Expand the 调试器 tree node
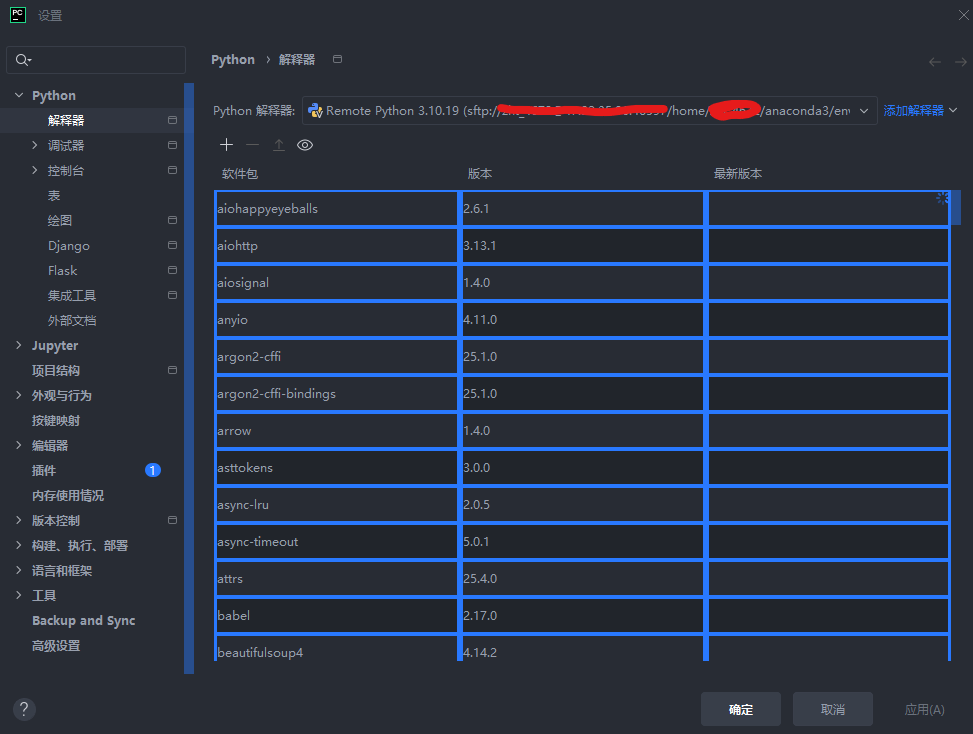This screenshot has height=734, width=973. pos(35,145)
